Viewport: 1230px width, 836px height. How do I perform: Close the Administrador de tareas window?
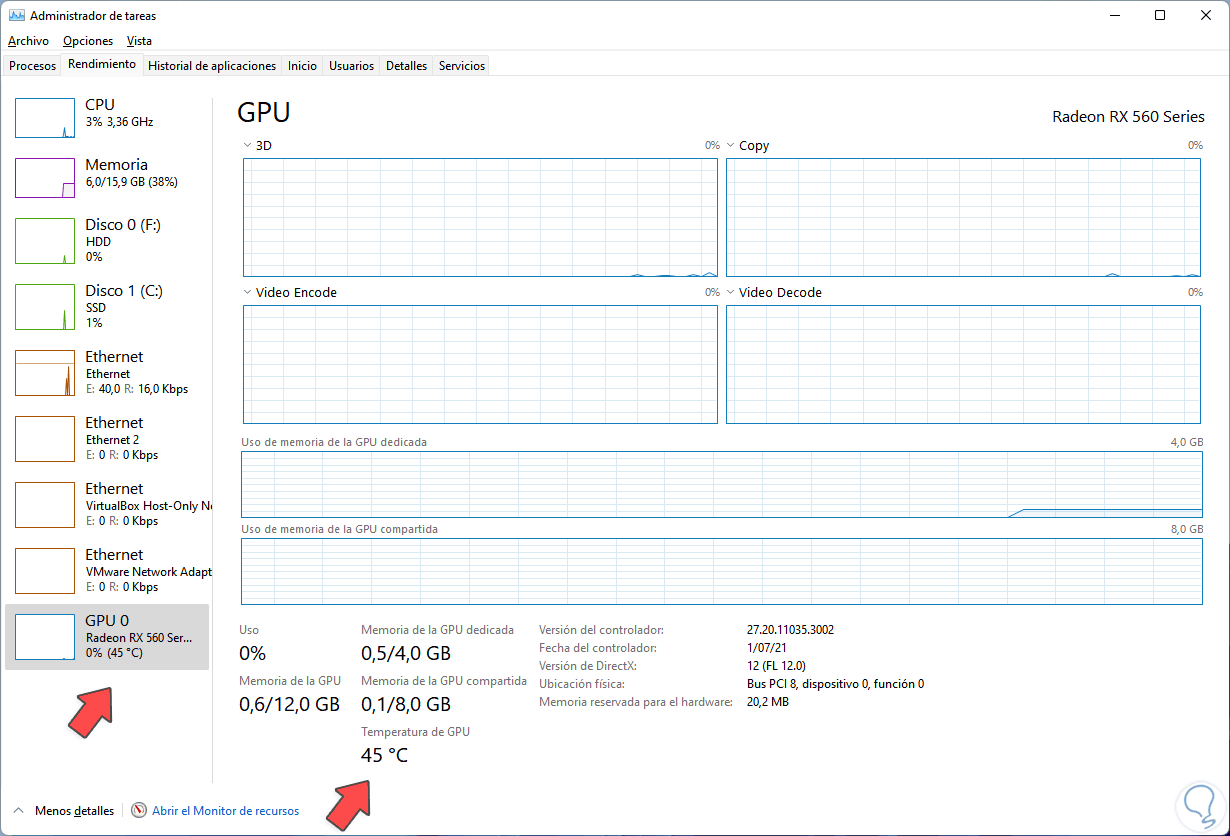pos(1205,16)
